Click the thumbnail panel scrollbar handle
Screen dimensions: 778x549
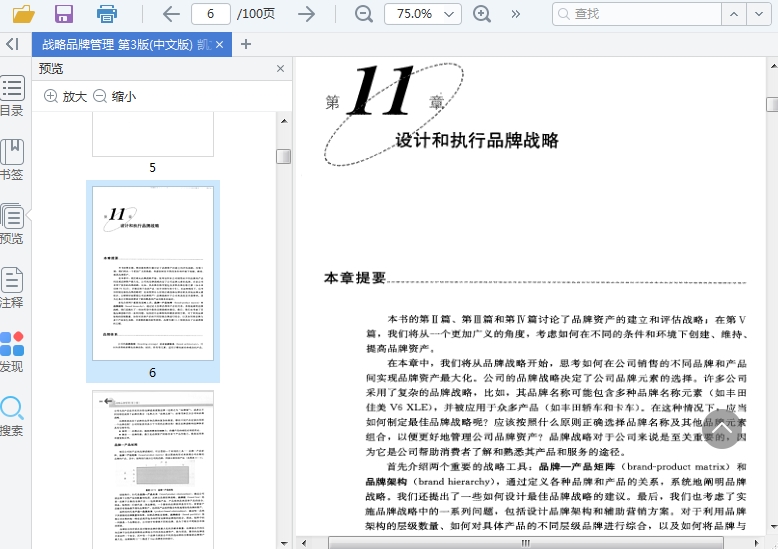click(x=283, y=156)
